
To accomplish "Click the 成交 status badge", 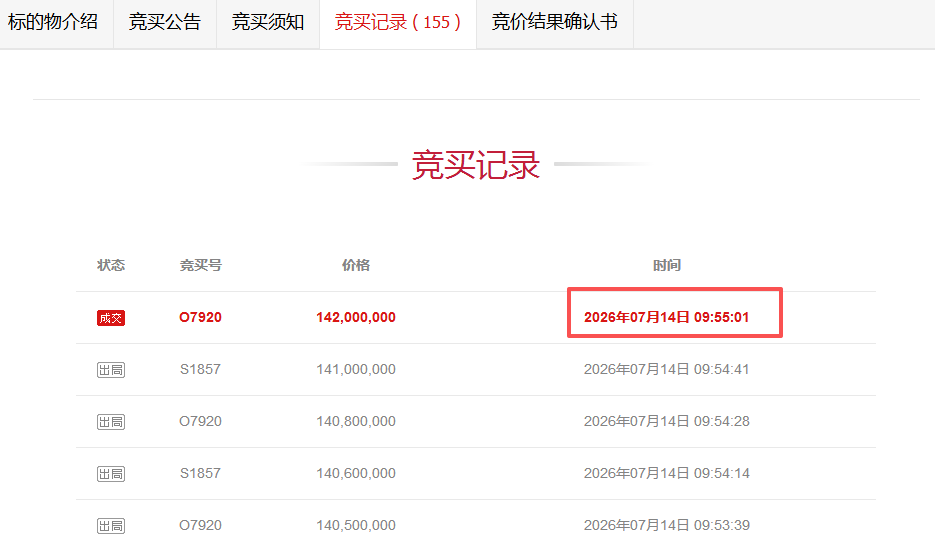I will pos(111,318).
